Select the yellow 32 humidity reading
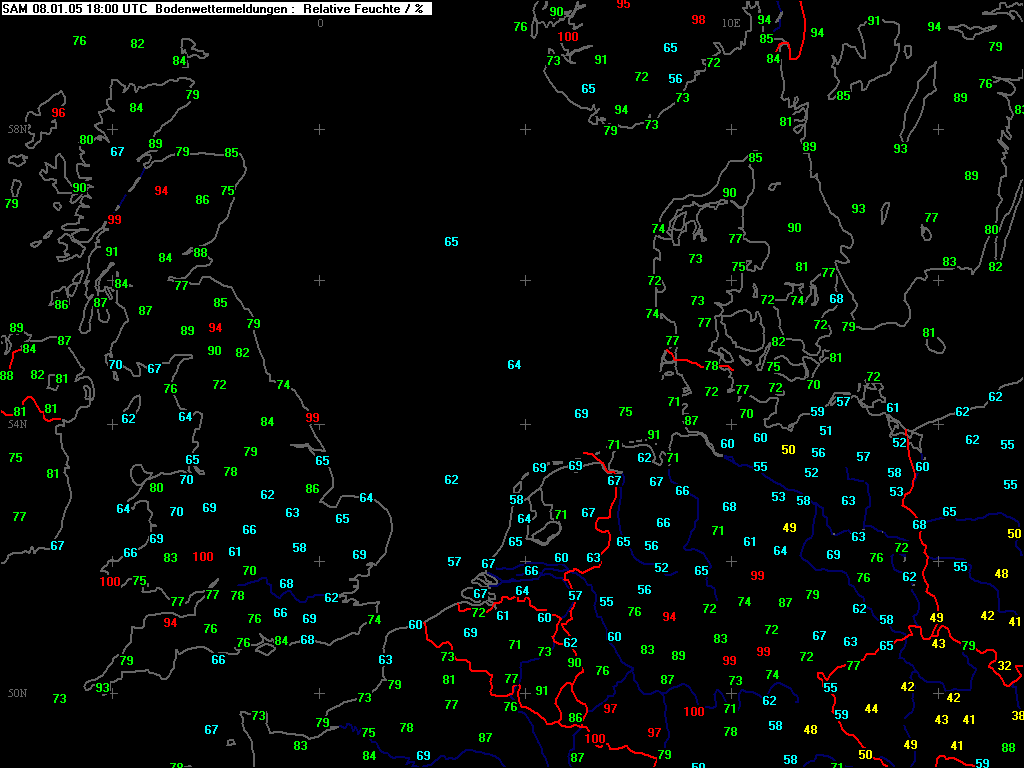This screenshot has height=768, width=1024. click(x=1004, y=665)
